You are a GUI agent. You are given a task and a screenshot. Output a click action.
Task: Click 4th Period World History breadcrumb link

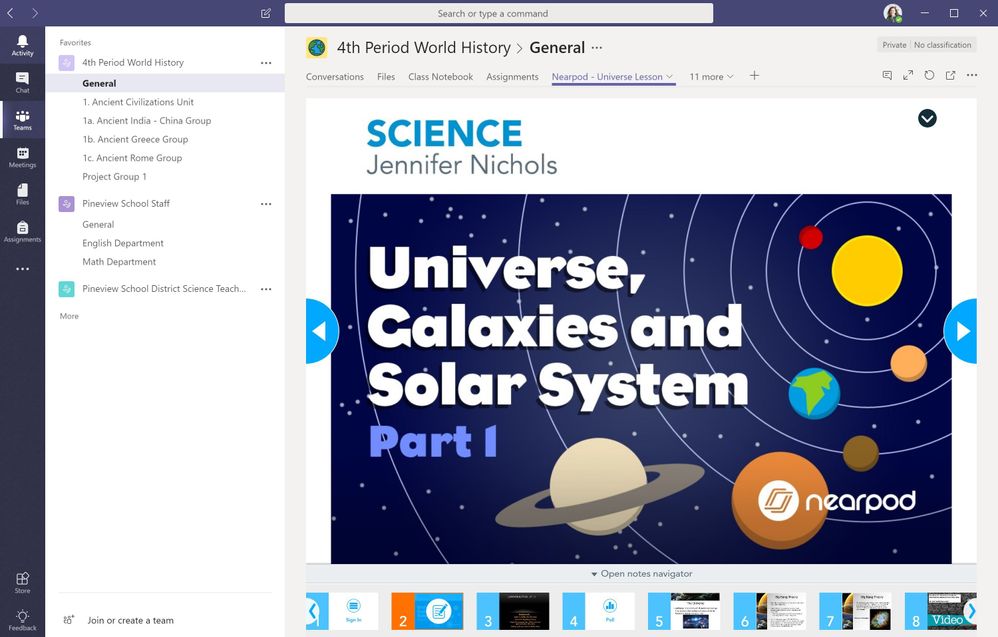pos(424,48)
